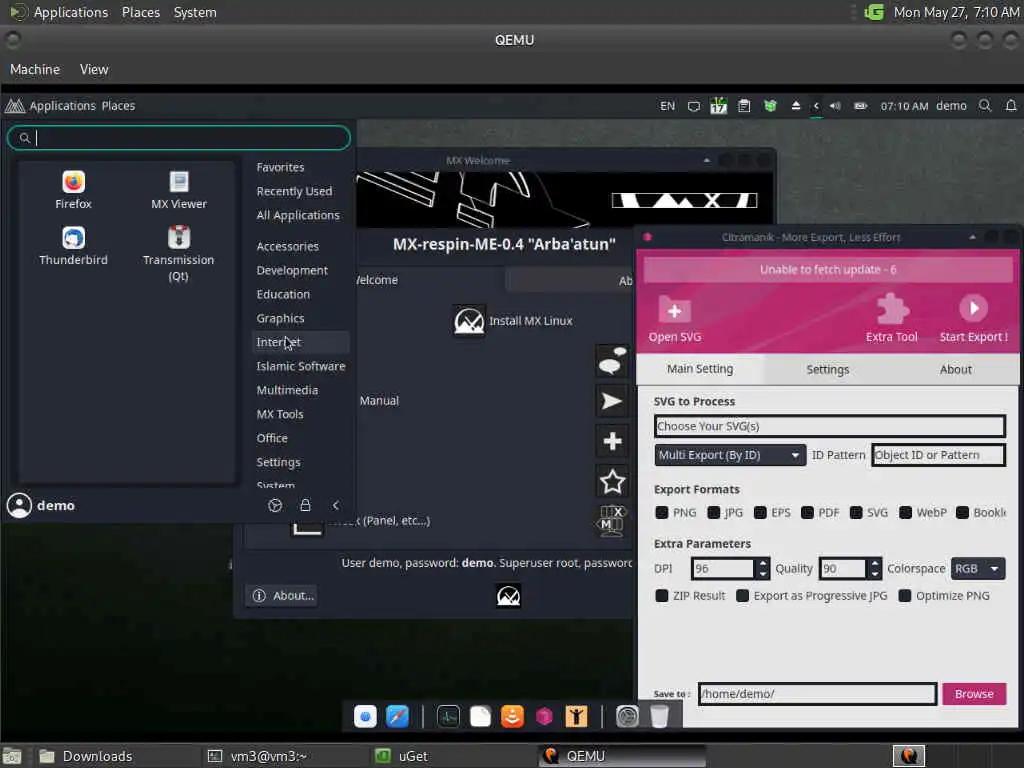Open the white document icon in dock
1024x768 pixels.
(480, 716)
